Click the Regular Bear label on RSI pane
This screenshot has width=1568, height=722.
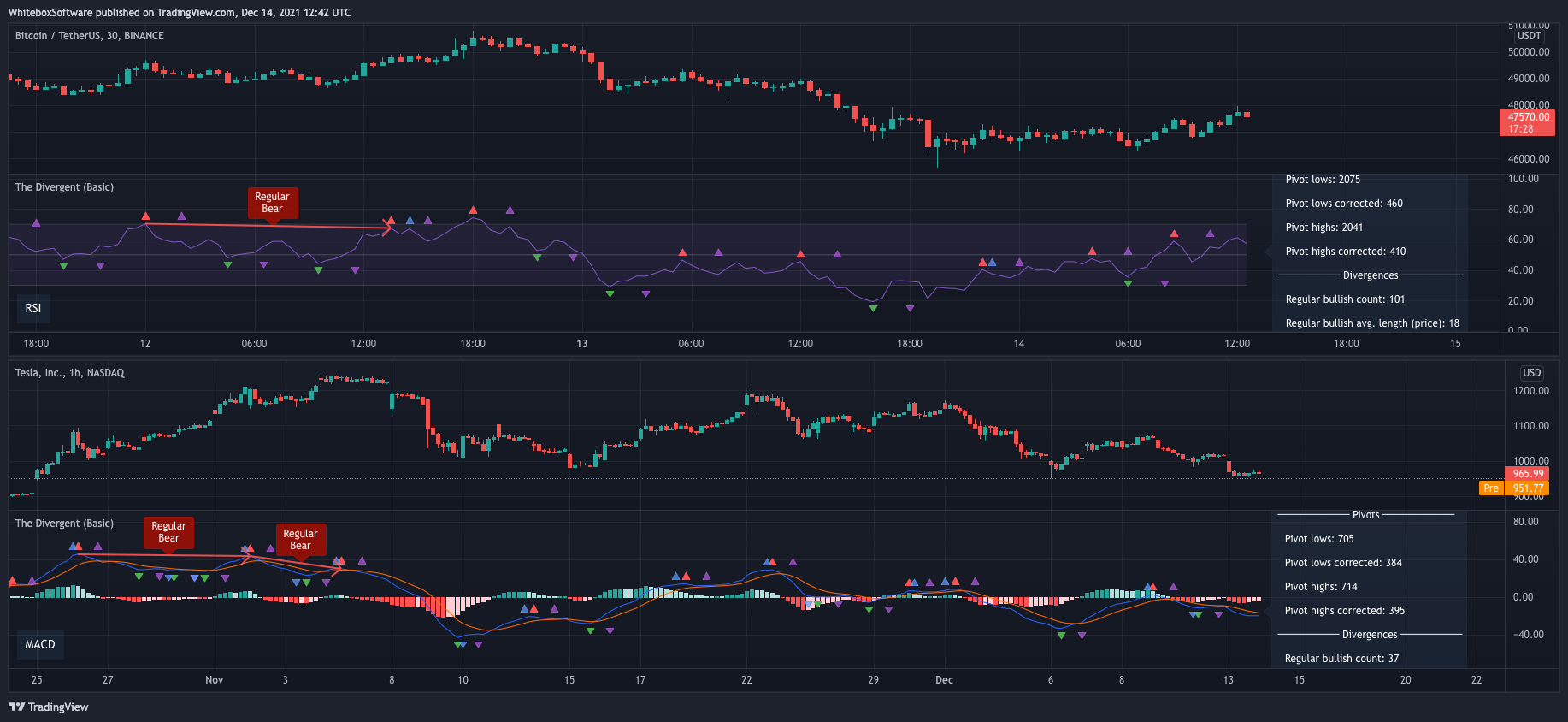(x=273, y=203)
